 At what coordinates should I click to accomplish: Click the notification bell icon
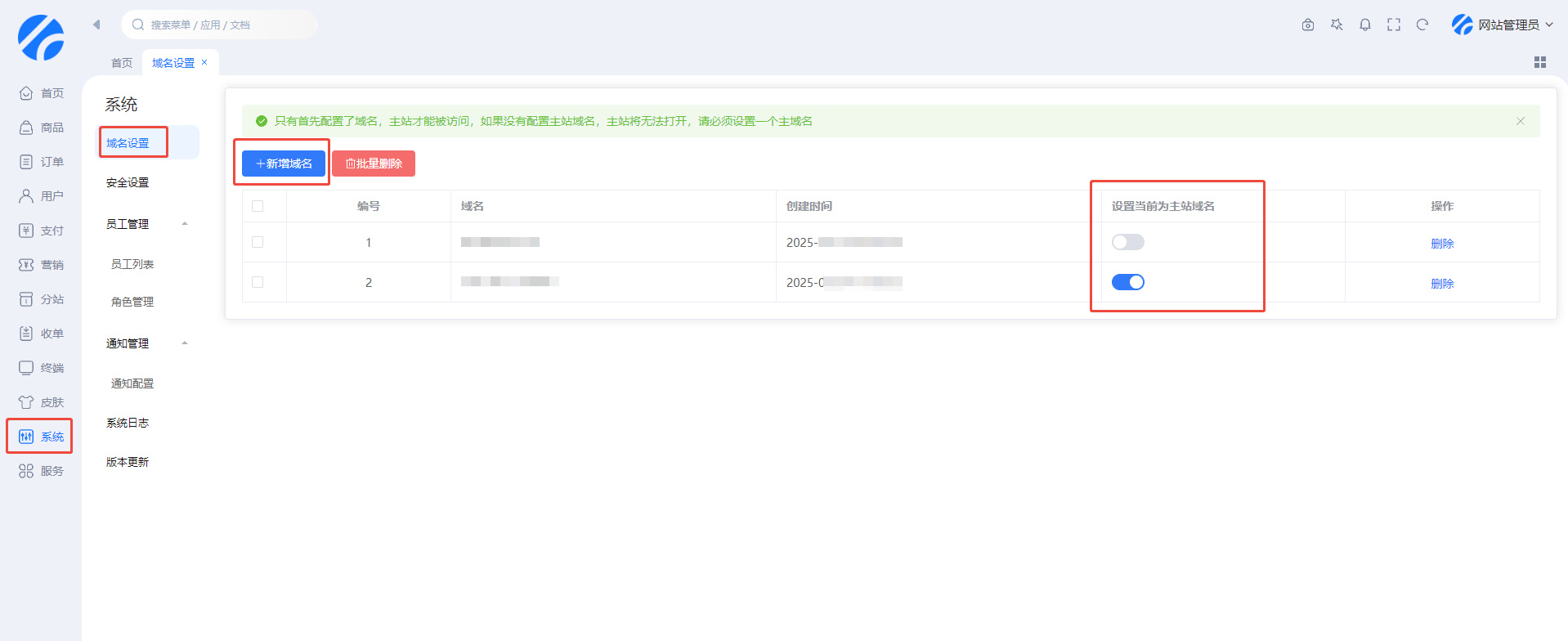pos(1365,25)
